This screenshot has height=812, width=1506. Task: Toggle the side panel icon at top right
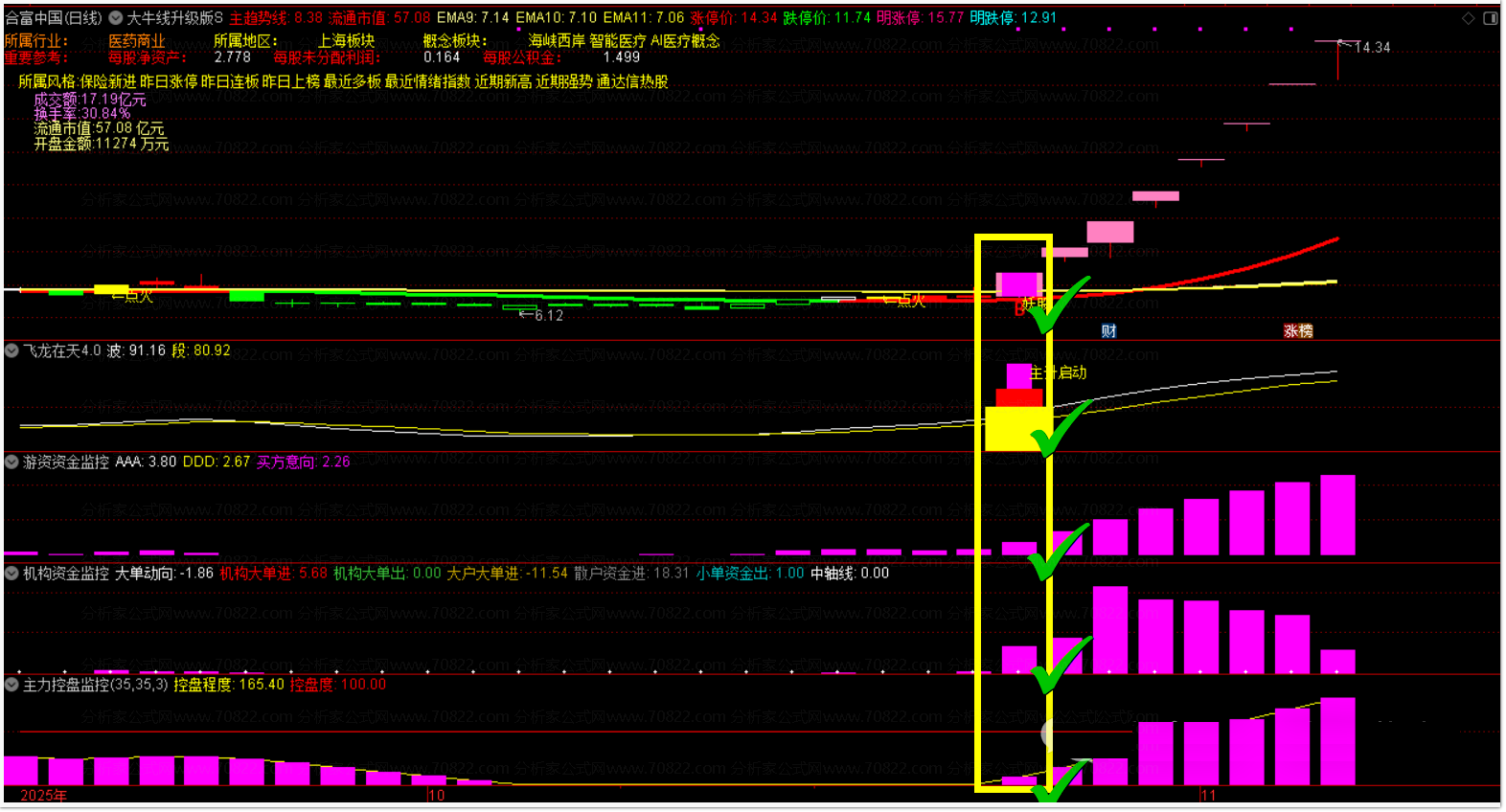pyautogui.click(x=1490, y=17)
